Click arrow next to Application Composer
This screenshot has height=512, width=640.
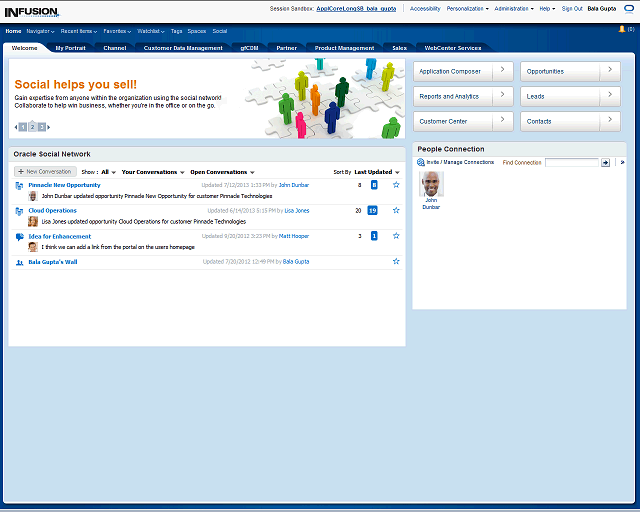pyautogui.click(x=501, y=71)
